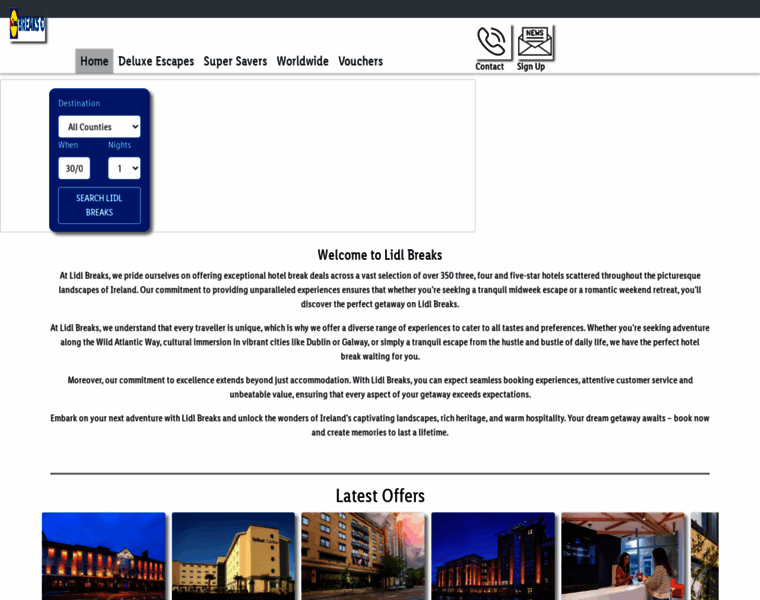This screenshot has width=760, height=600.
Task: Open the Worldwide menu item
Action: click(x=302, y=61)
